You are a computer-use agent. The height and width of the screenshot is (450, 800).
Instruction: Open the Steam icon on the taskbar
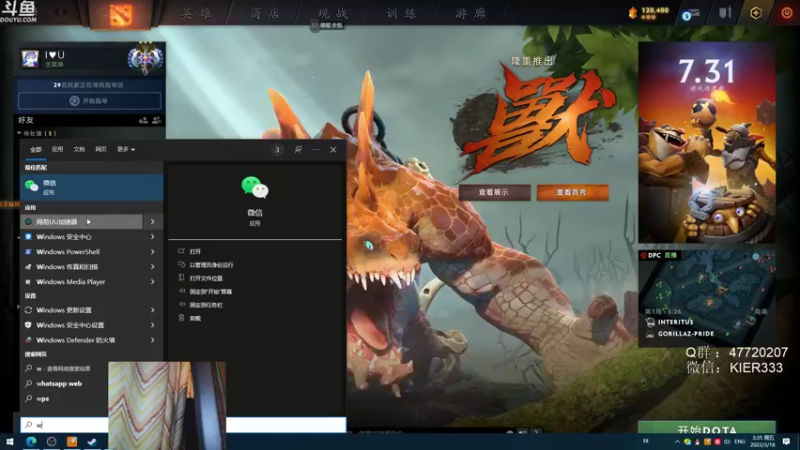(92, 441)
